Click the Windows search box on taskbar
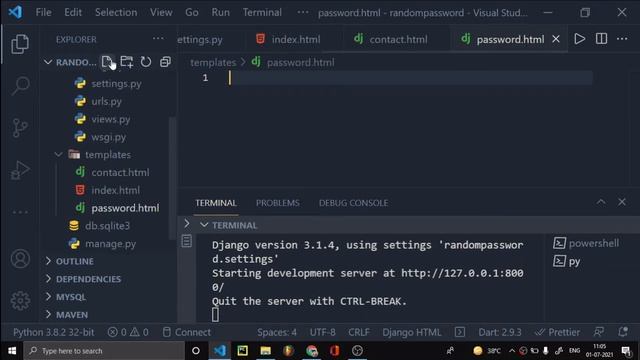 point(104,351)
